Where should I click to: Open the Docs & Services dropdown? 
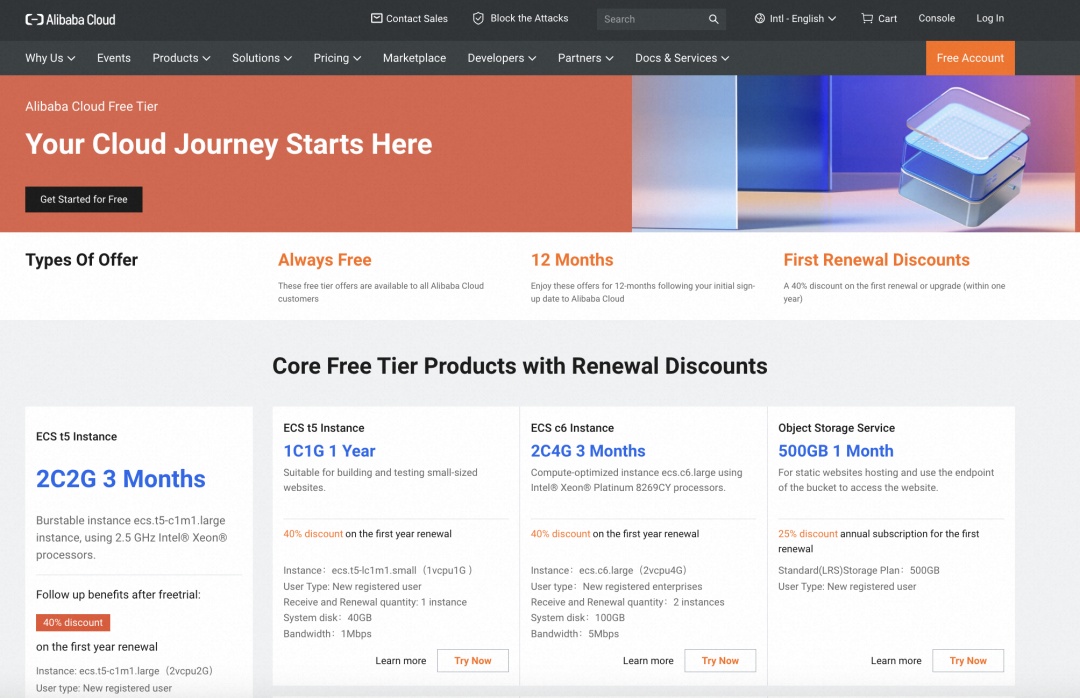click(x=682, y=58)
